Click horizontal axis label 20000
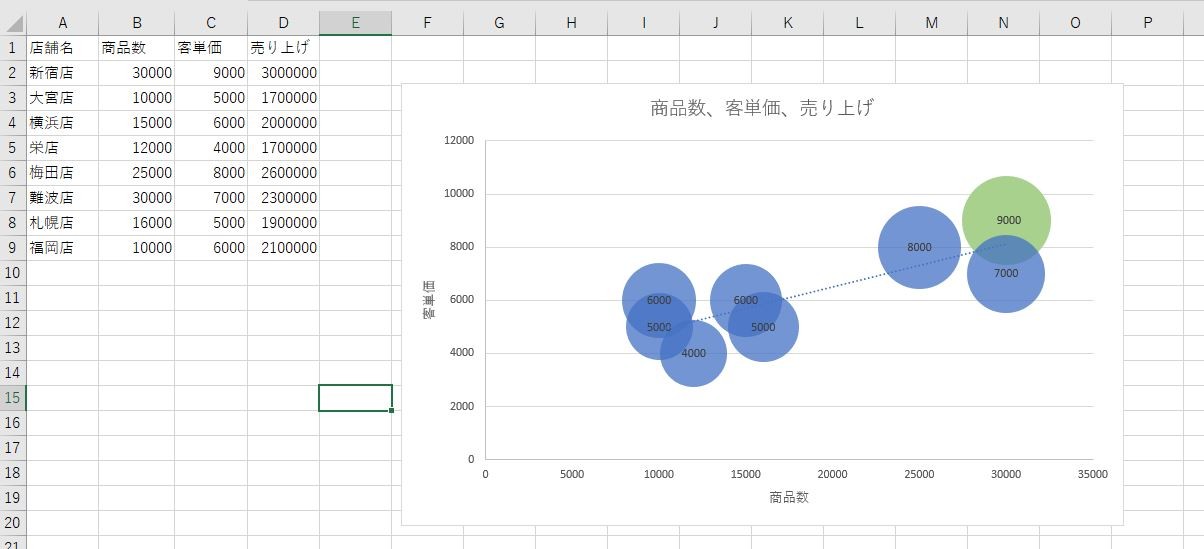 832,475
